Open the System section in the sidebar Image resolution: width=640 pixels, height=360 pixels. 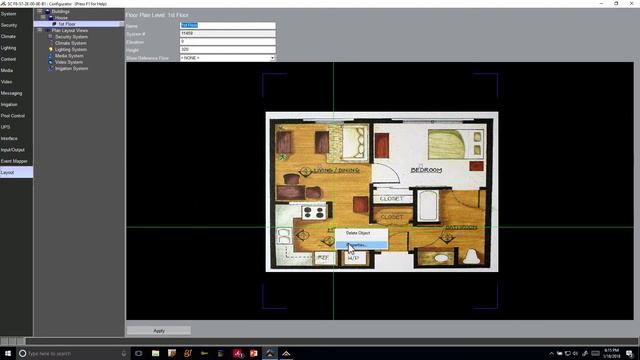point(16,14)
